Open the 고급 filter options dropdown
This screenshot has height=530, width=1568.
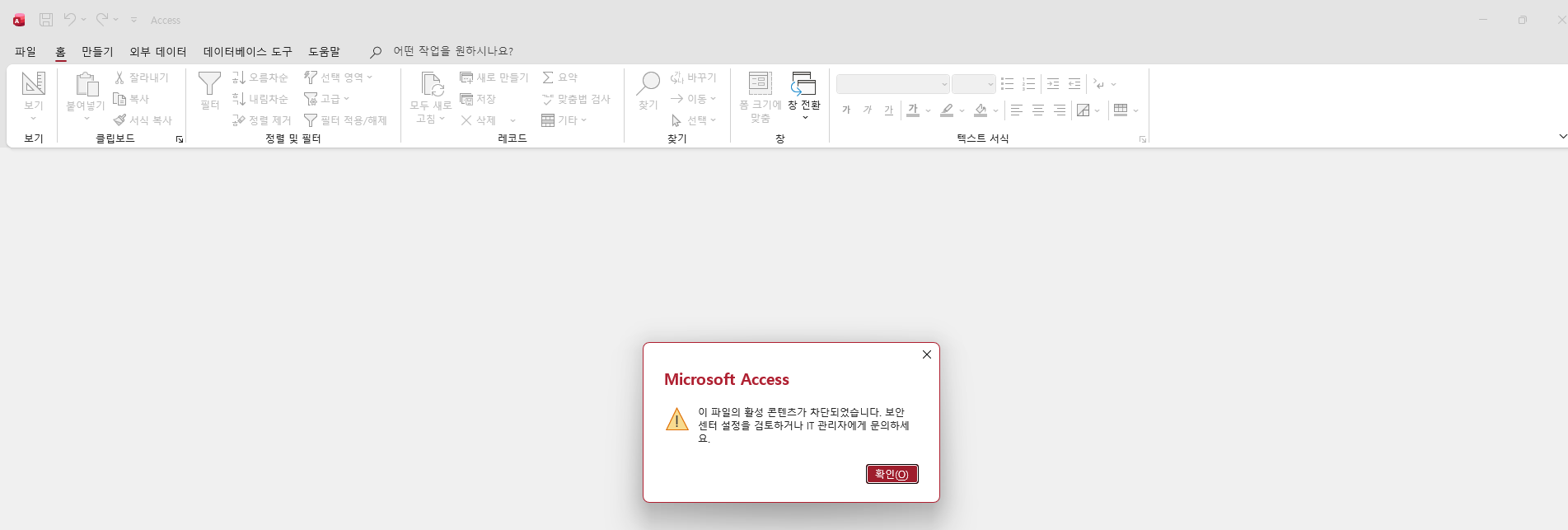pyautogui.click(x=327, y=99)
